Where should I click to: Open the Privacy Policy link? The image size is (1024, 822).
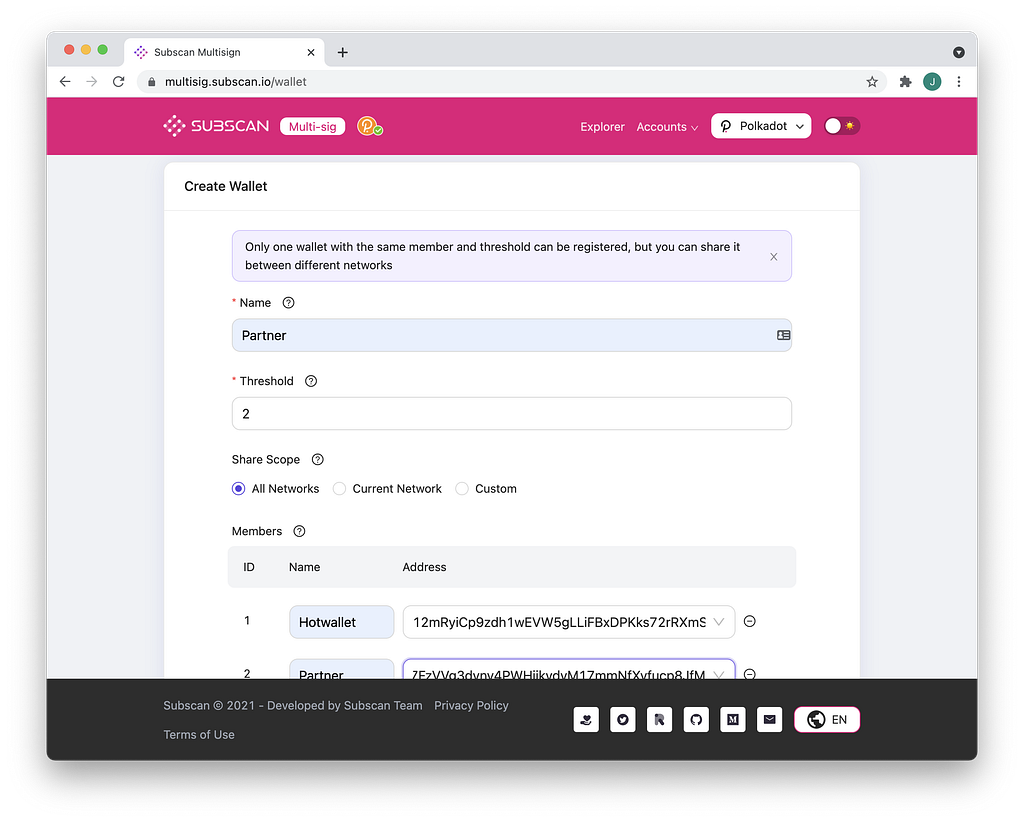[x=471, y=706]
